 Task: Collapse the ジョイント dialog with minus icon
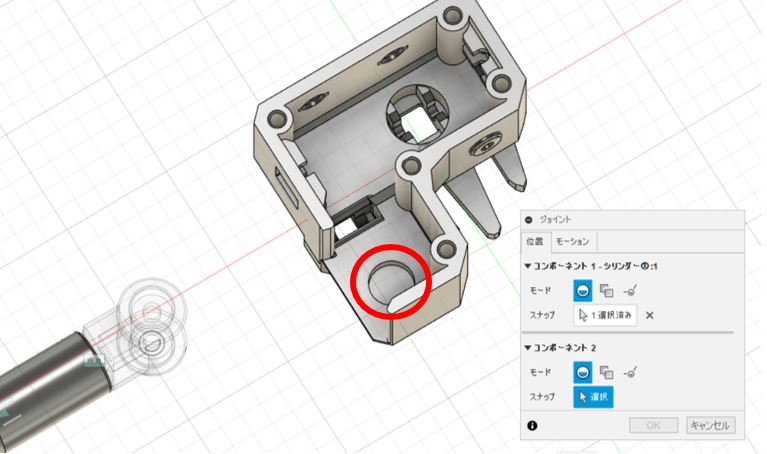click(x=528, y=220)
